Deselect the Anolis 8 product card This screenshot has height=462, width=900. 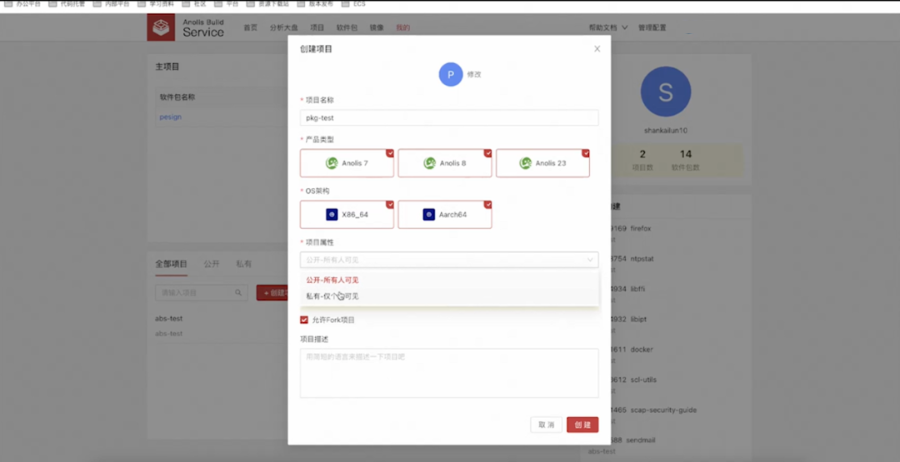(x=445, y=163)
